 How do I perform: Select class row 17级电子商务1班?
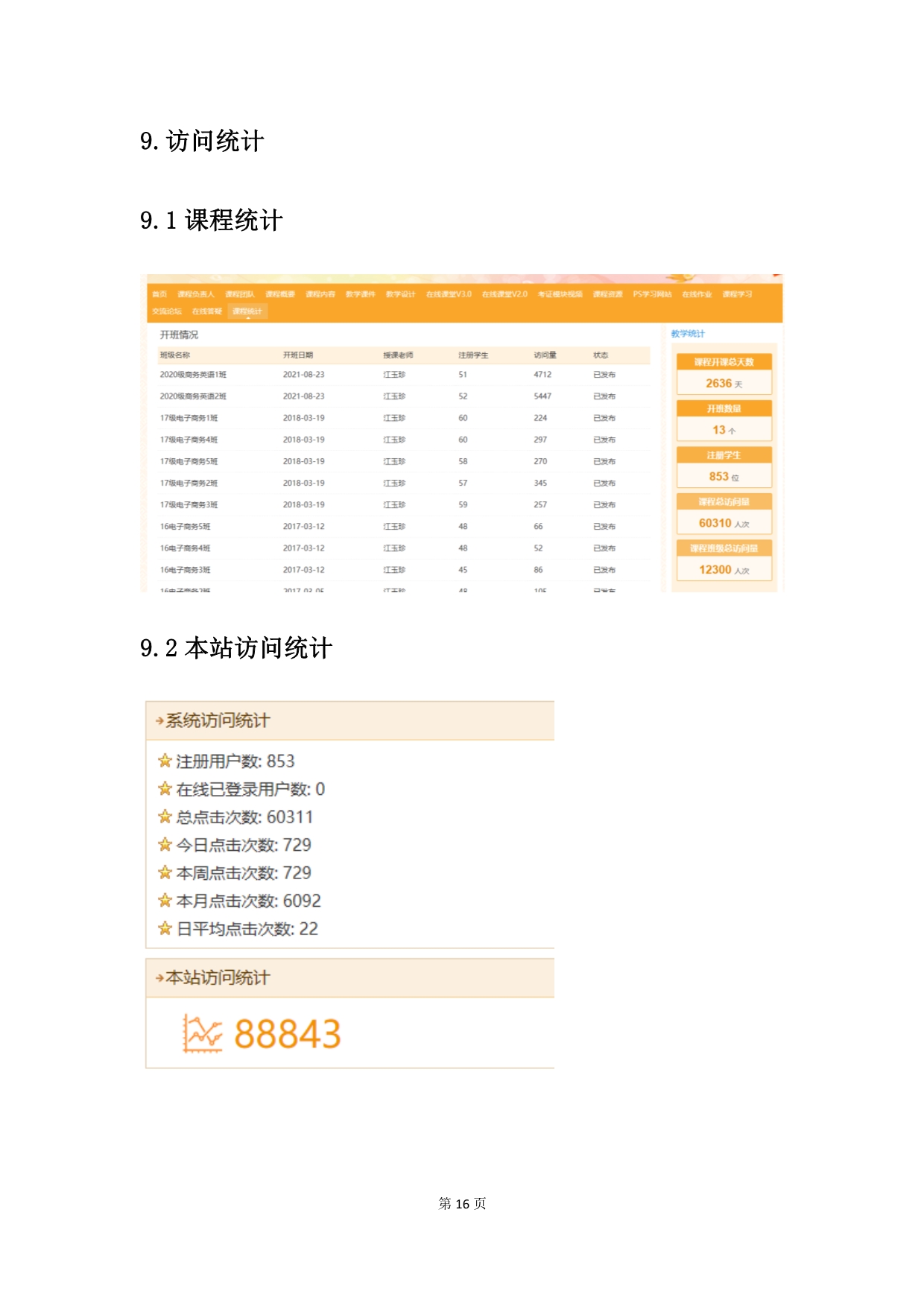(403, 418)
